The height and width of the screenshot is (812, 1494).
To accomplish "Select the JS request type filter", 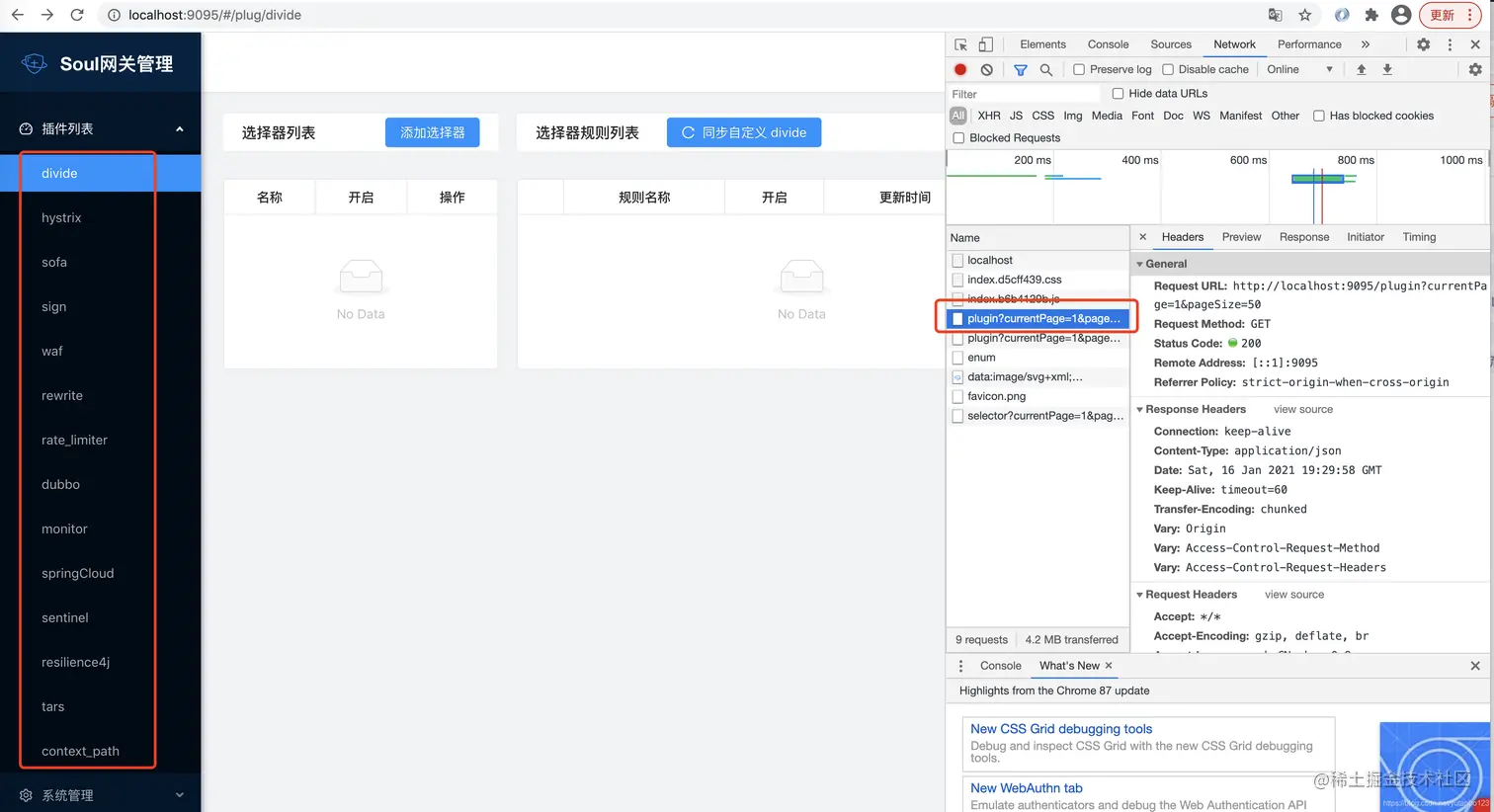I will tap(1016, 116).
